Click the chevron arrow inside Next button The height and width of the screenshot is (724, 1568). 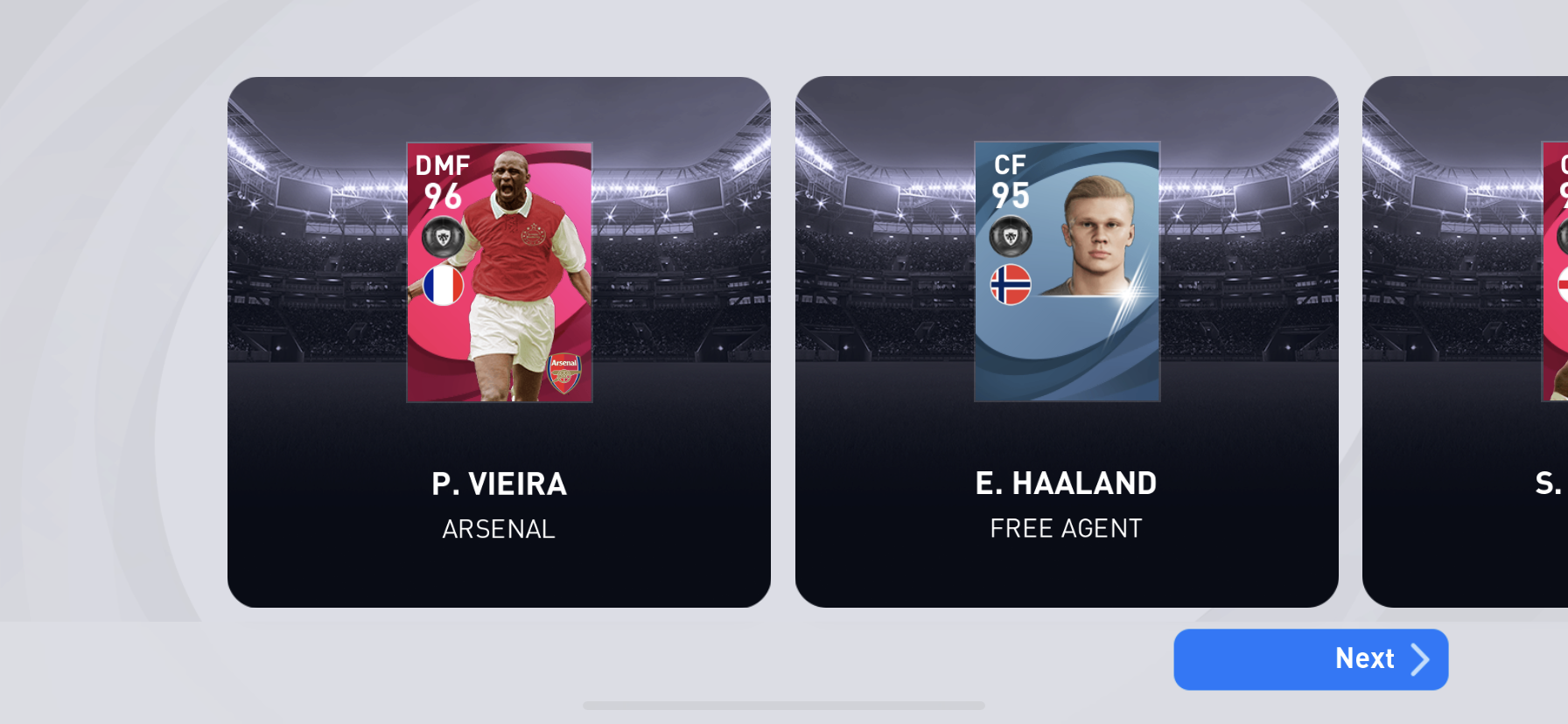[x=1419, y=659]
